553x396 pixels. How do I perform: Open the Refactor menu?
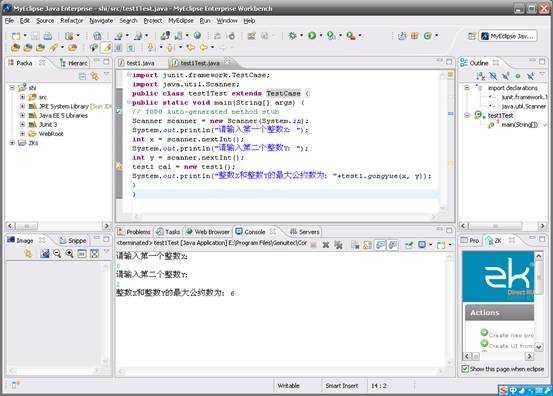72,21
